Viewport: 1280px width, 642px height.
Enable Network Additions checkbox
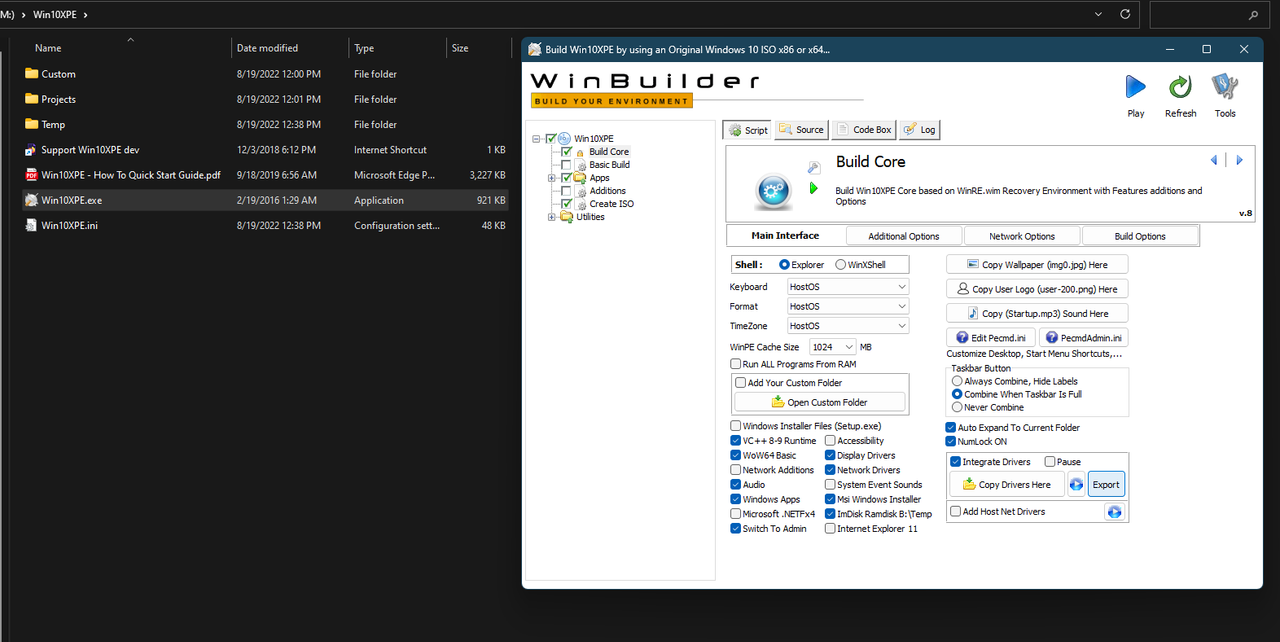[x=736, y=470]
